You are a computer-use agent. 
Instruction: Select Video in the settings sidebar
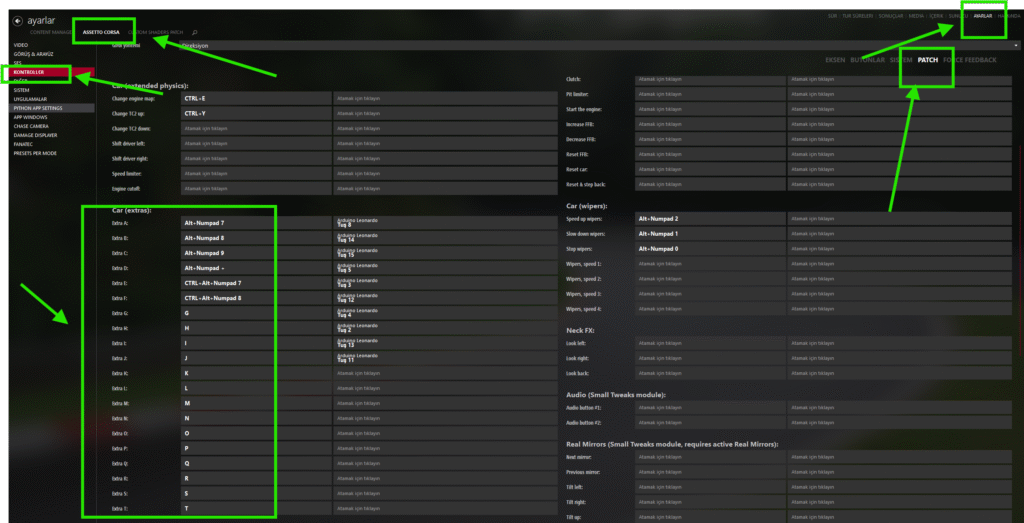pos(21,45)
